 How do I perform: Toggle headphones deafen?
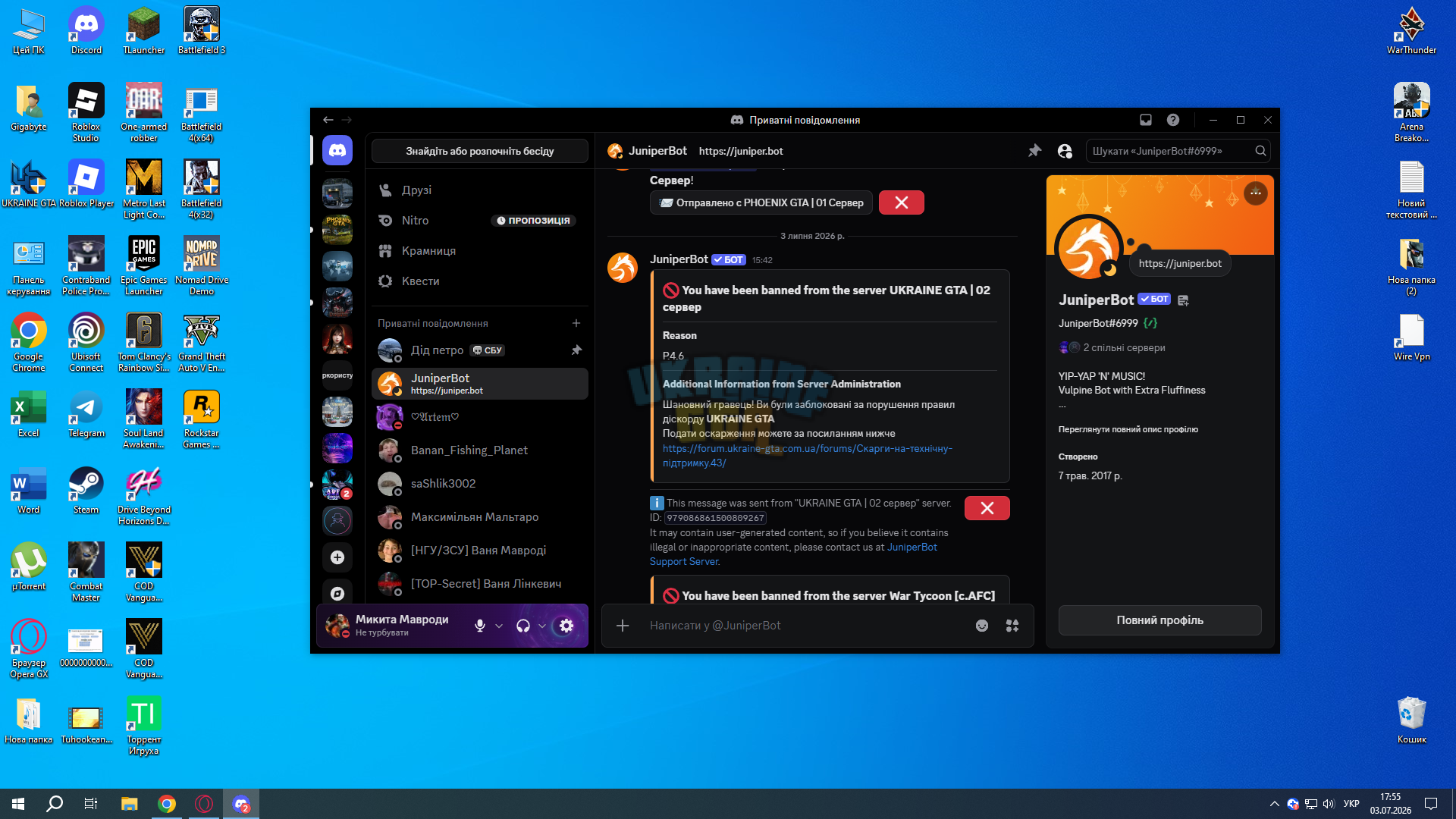523,626
